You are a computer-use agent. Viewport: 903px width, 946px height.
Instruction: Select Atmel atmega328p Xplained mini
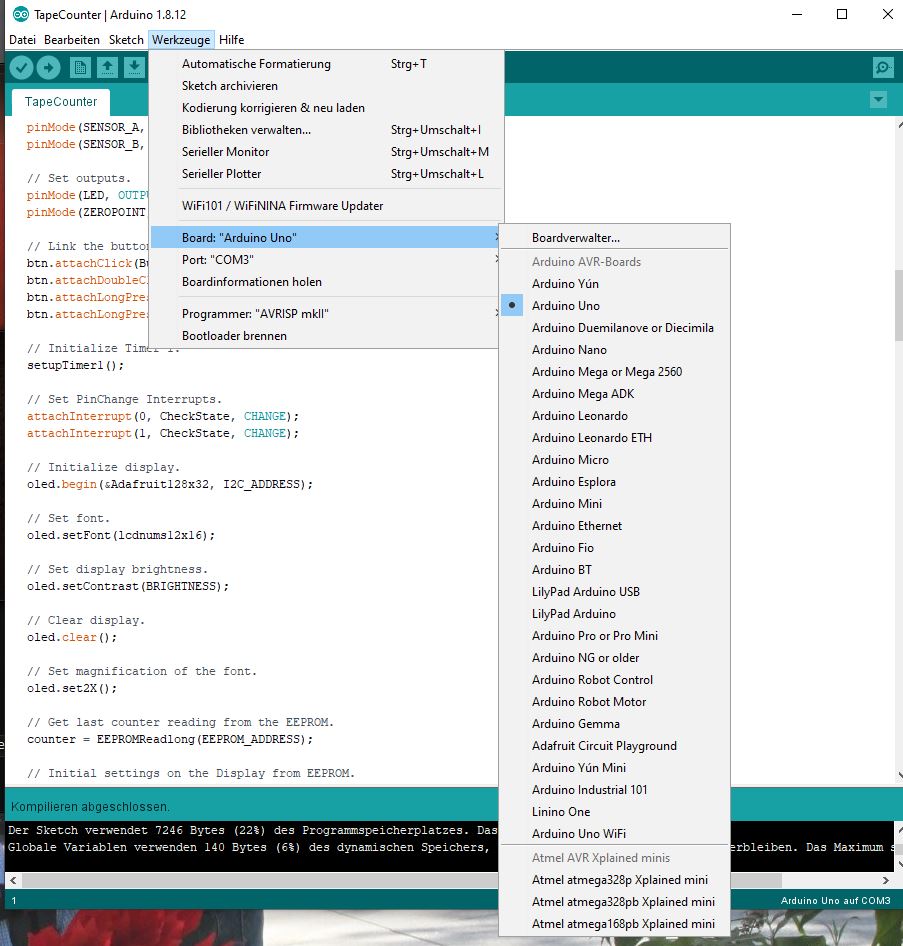point(615,880)
